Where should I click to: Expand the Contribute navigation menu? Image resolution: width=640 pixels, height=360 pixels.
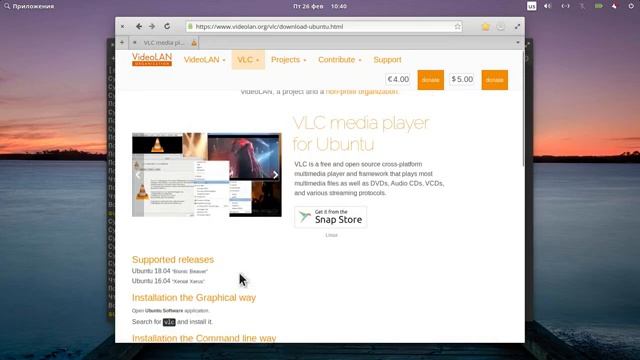(340, 60)
